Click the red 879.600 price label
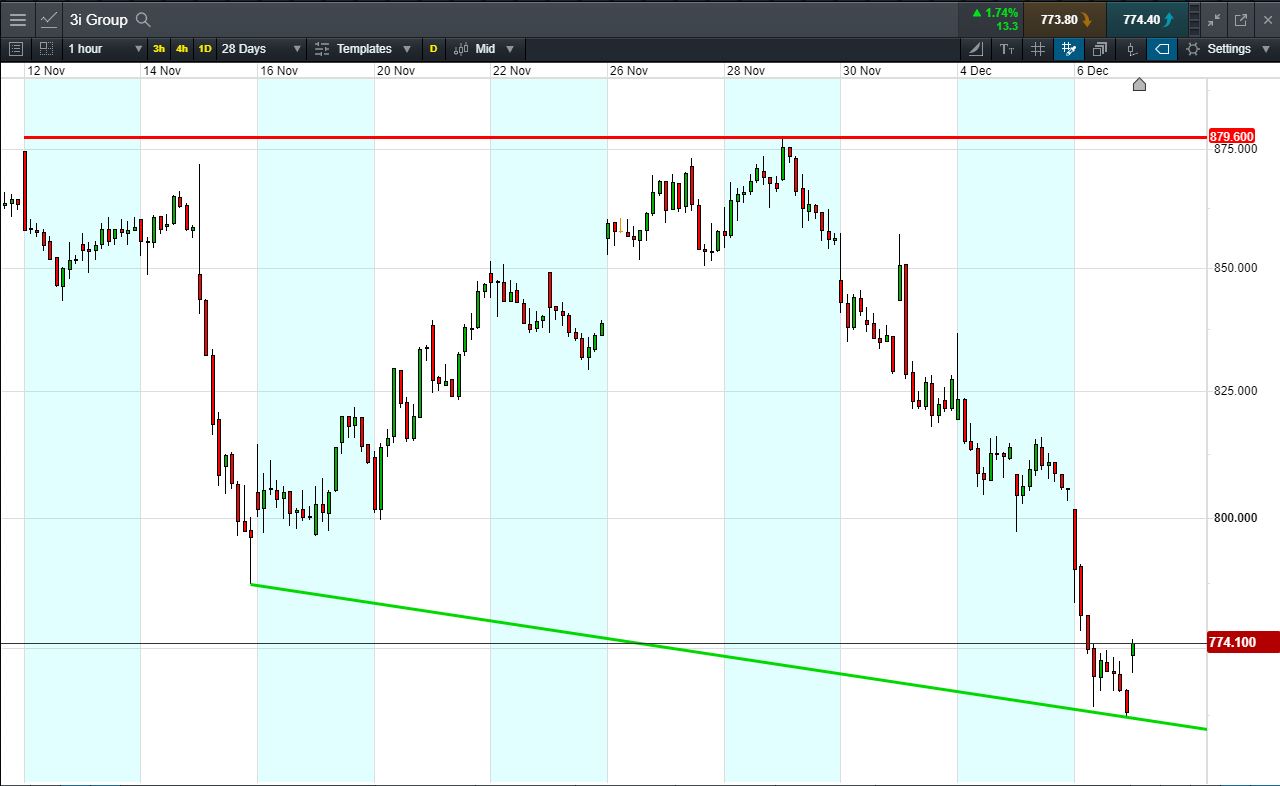Image resolution: width=1280 pixels, height=786 pixels. click(1231, 136)
